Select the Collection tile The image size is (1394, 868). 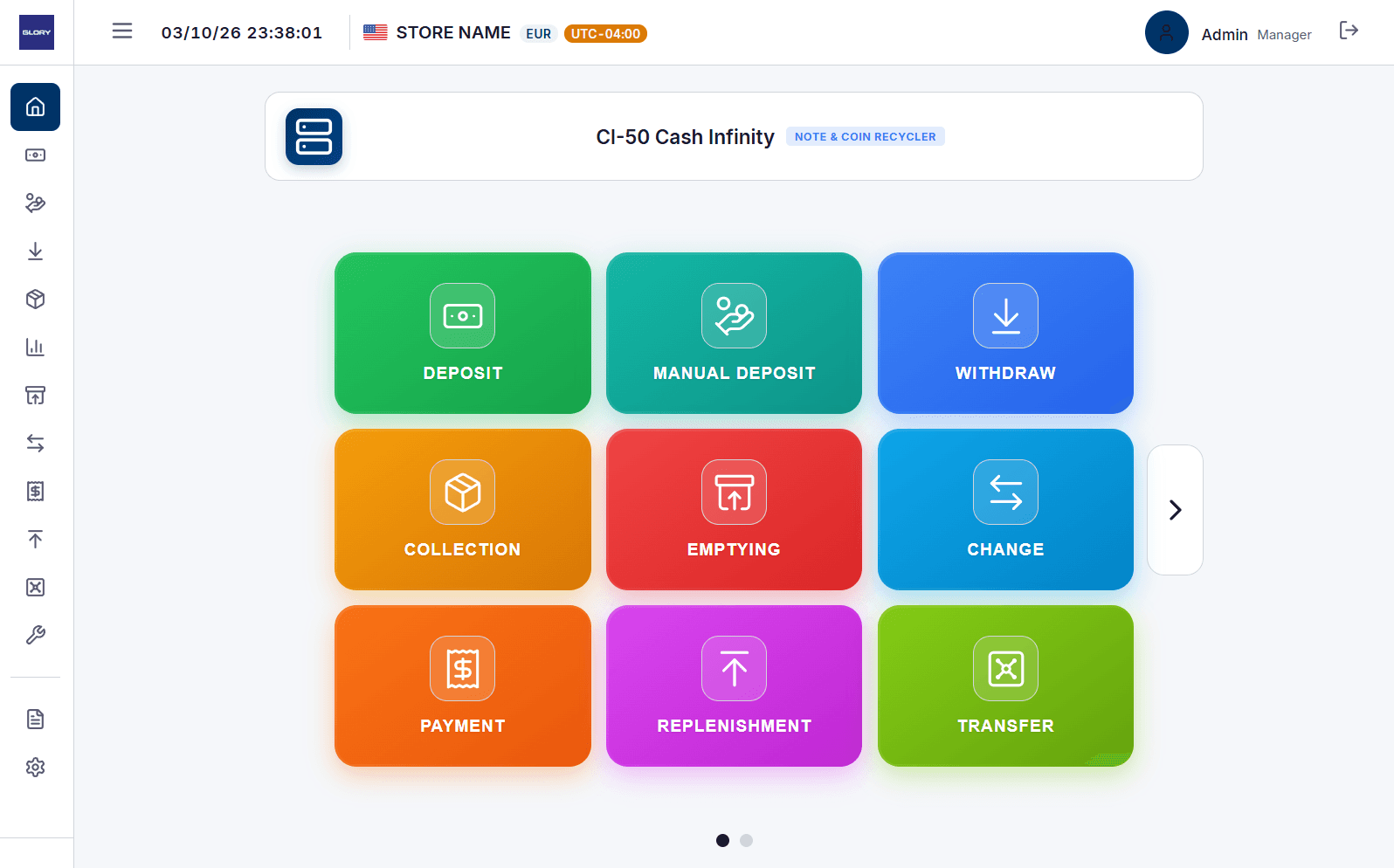click(x=463, y=510)
